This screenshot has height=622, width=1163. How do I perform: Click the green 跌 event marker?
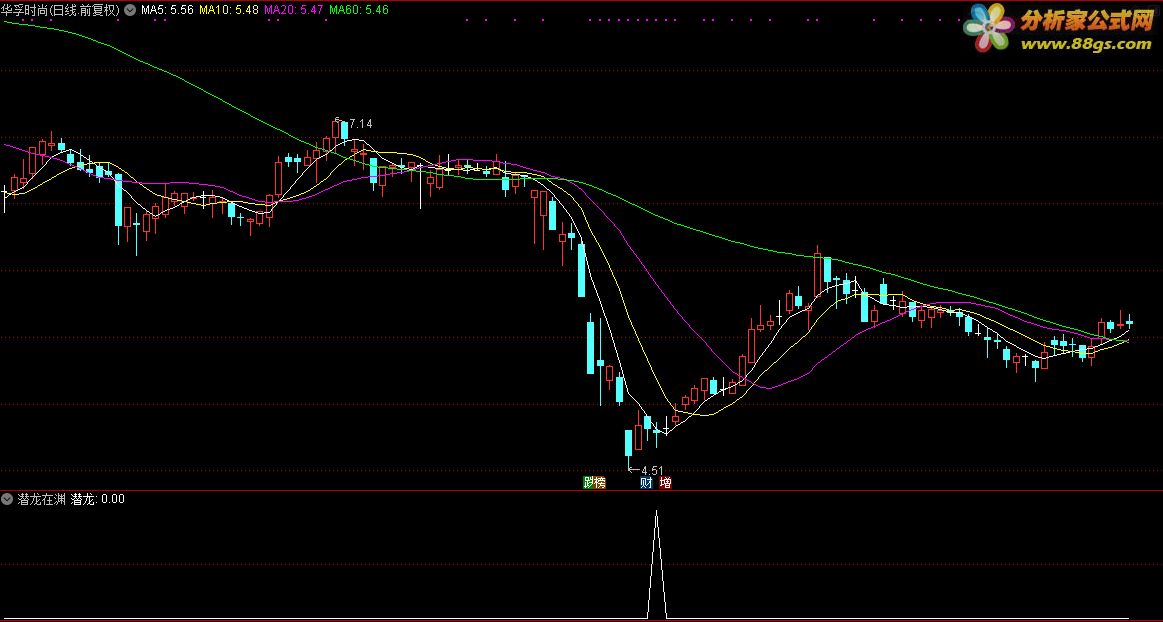click(x=588, y=483)
